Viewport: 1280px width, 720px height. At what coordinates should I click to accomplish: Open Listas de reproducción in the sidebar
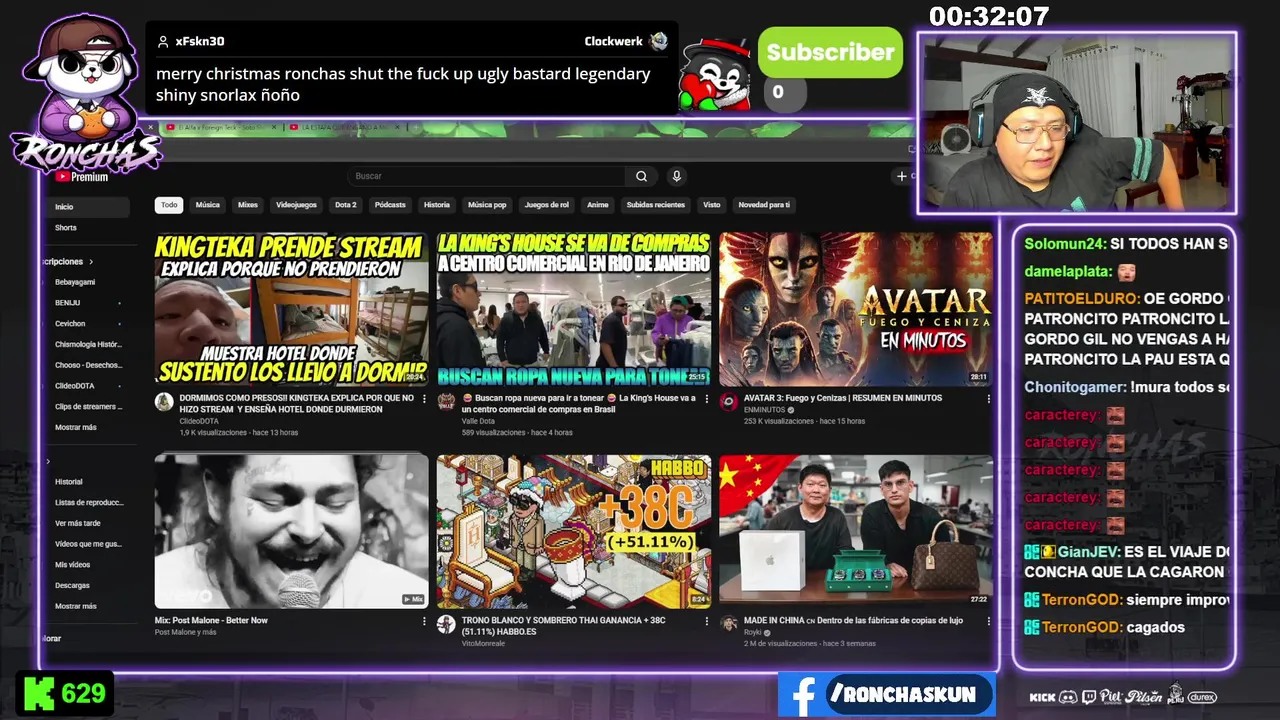point(88,503)
